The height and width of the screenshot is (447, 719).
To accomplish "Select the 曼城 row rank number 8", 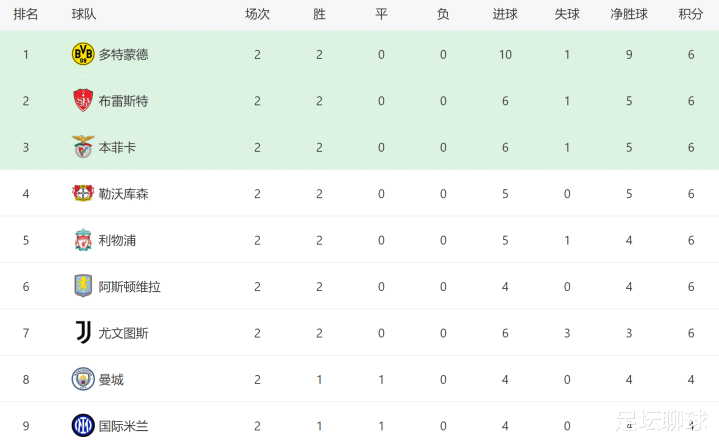I will pos(26,379).
